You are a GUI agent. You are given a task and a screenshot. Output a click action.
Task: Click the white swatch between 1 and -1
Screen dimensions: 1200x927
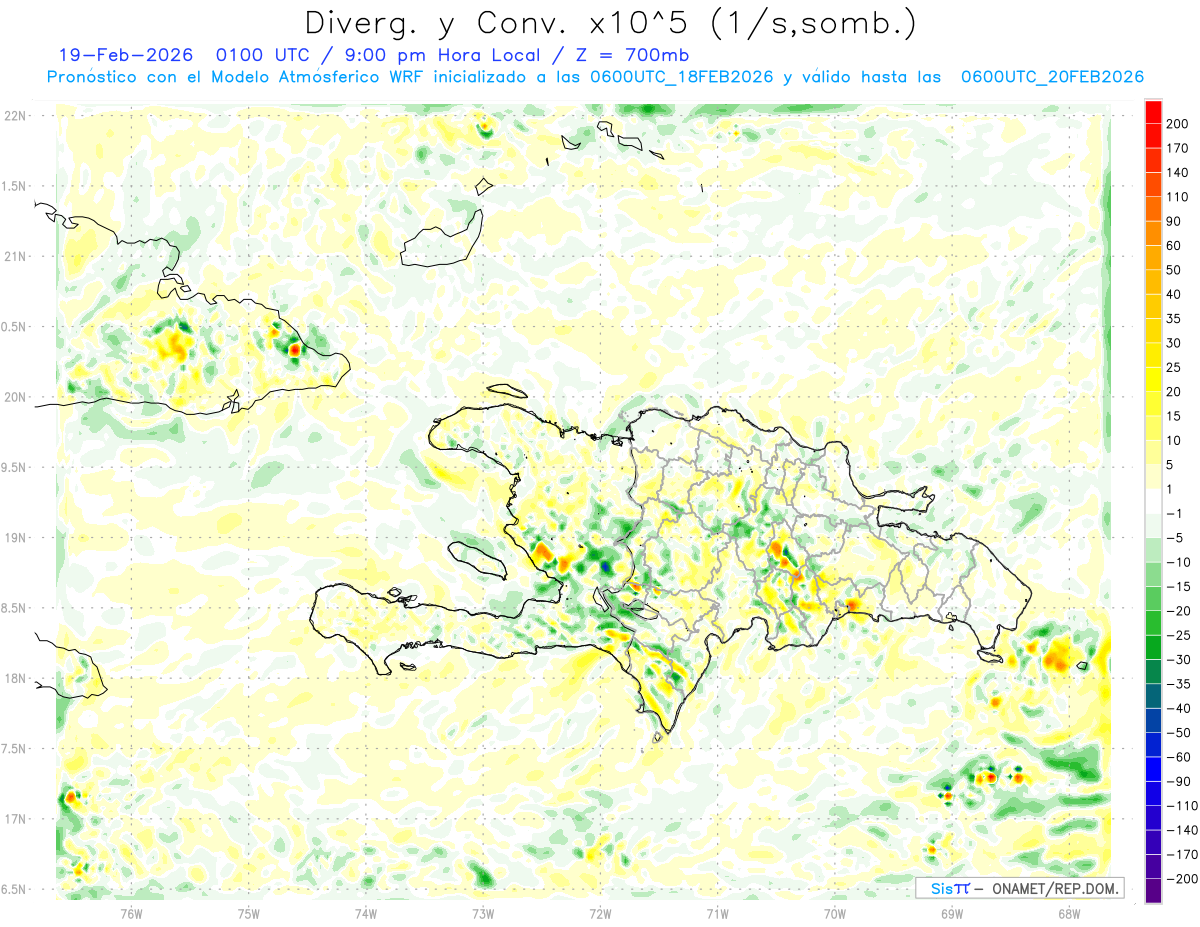(x=1153, y=502)
